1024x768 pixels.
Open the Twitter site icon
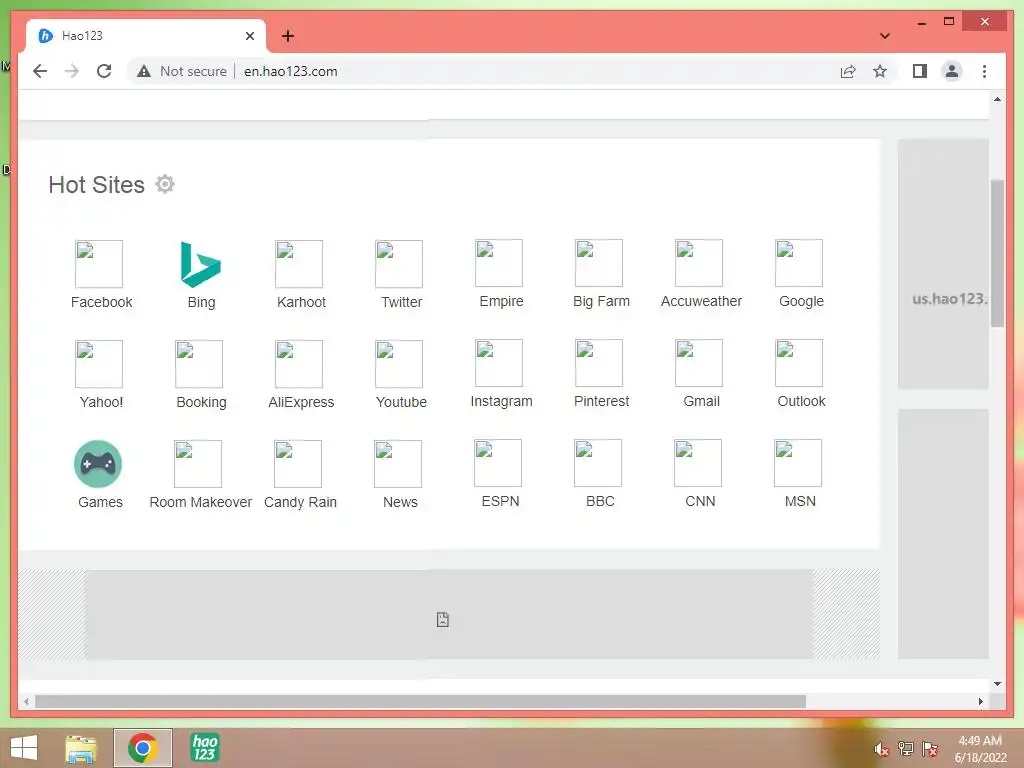click(x=399, y=264)
